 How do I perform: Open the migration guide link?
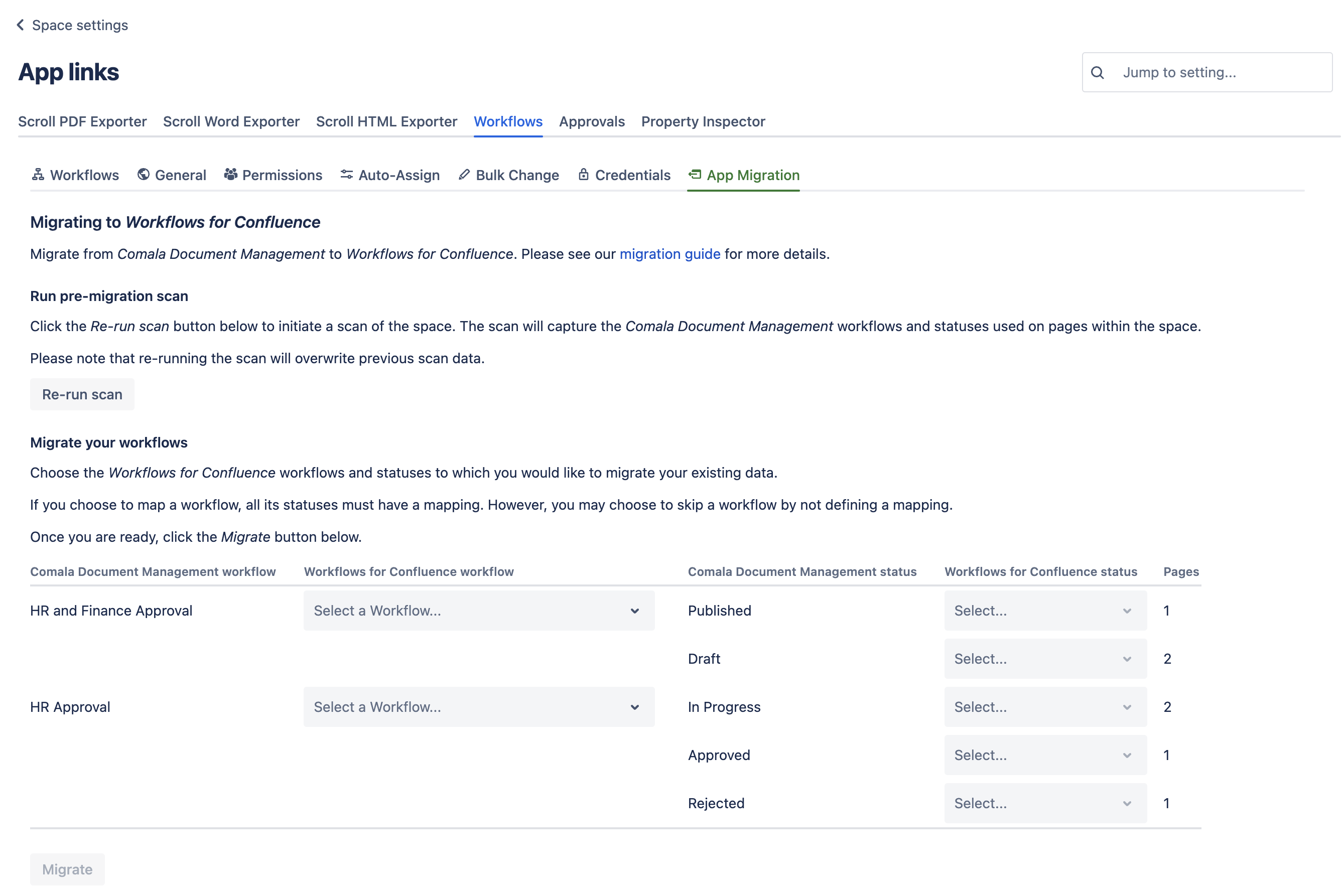(669, 254)
